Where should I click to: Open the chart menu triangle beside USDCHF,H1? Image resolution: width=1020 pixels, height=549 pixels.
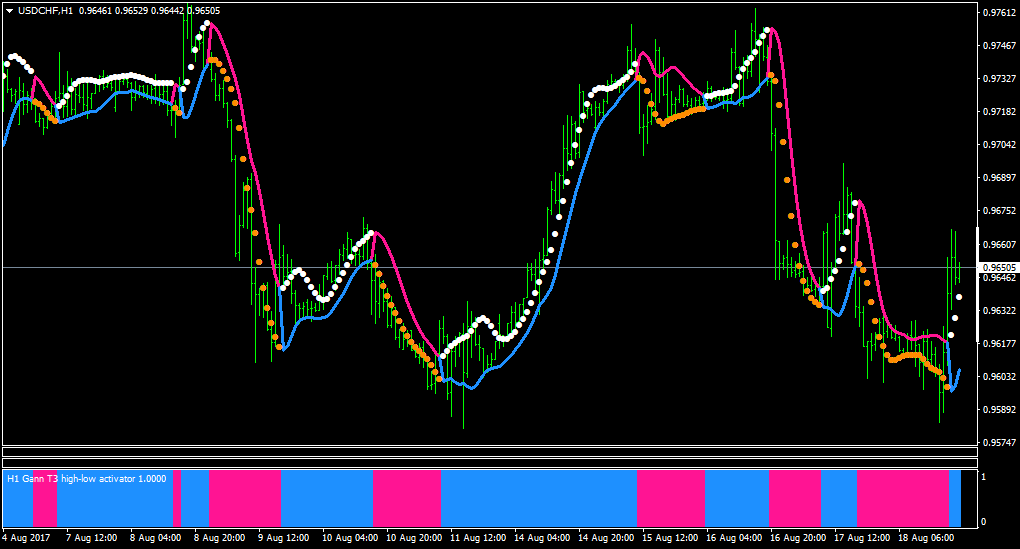click(10, 11)
